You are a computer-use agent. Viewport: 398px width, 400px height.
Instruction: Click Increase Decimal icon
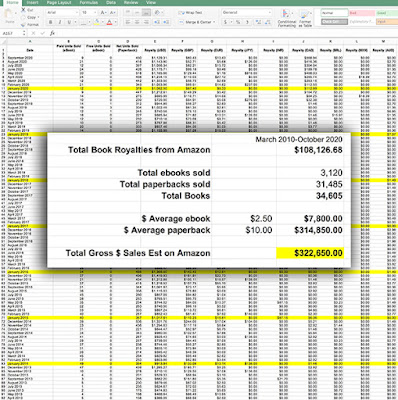tap(259, 22)
